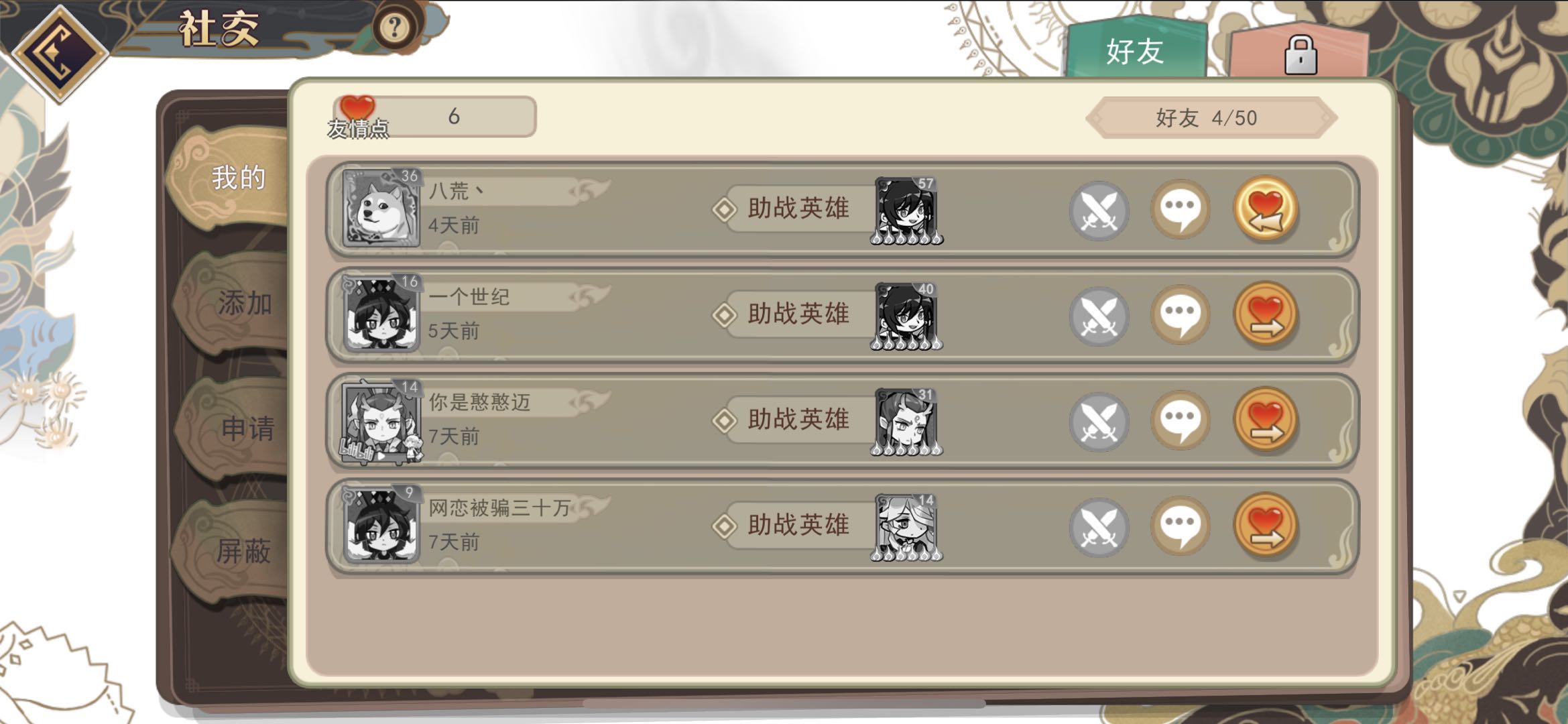Send a friendship heart to 你是憨憨迈

tap(1266, 420)
